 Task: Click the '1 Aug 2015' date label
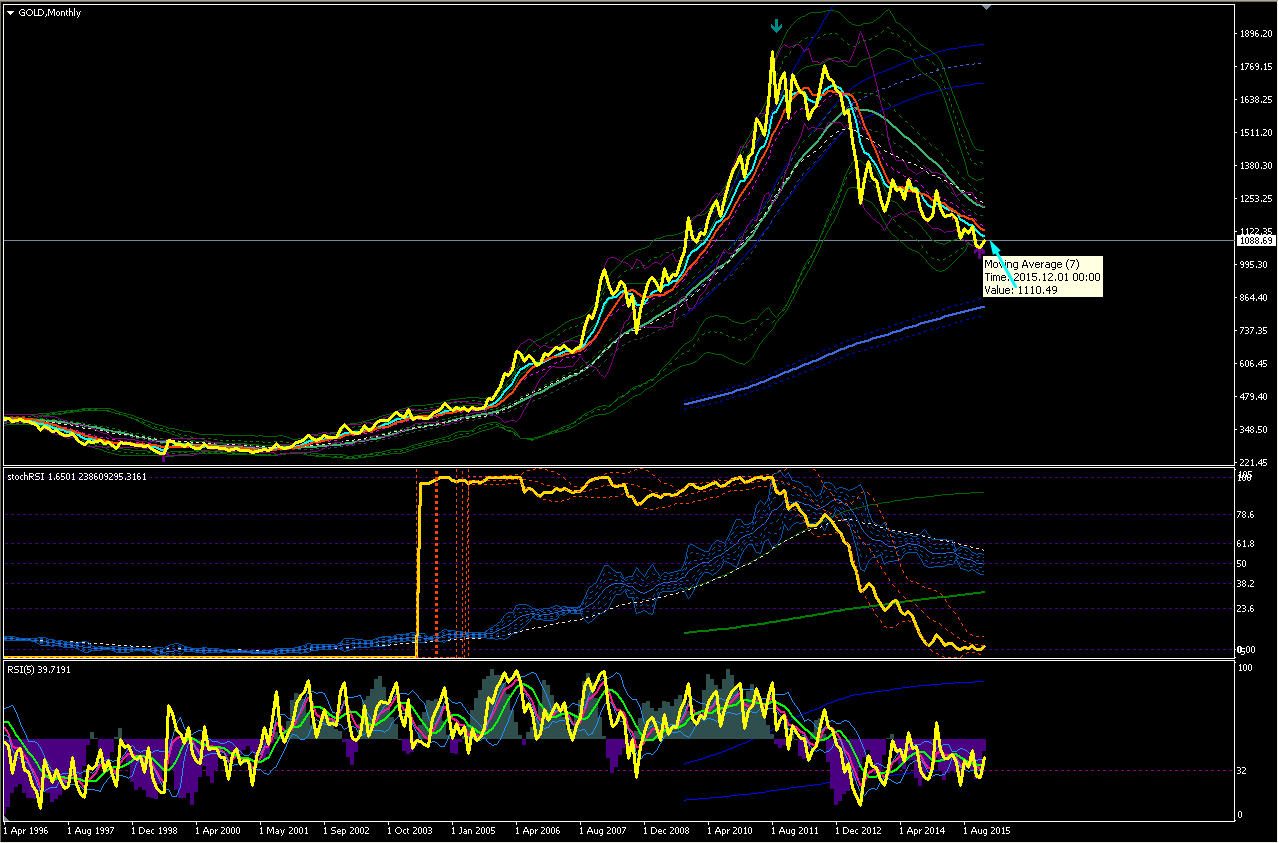click(x=988, y=830)
